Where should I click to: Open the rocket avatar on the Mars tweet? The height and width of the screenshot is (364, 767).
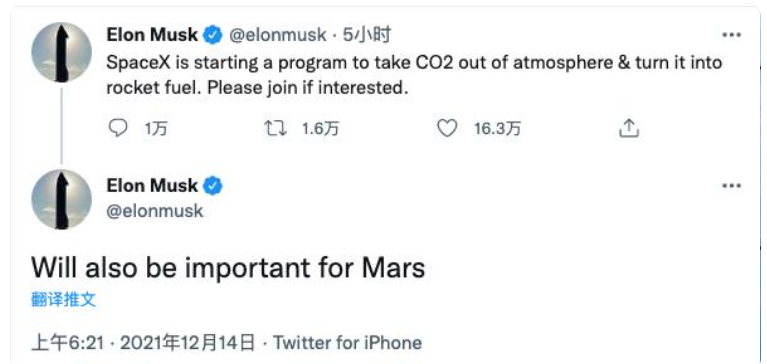pyautogui.click(x=62, y=200)
